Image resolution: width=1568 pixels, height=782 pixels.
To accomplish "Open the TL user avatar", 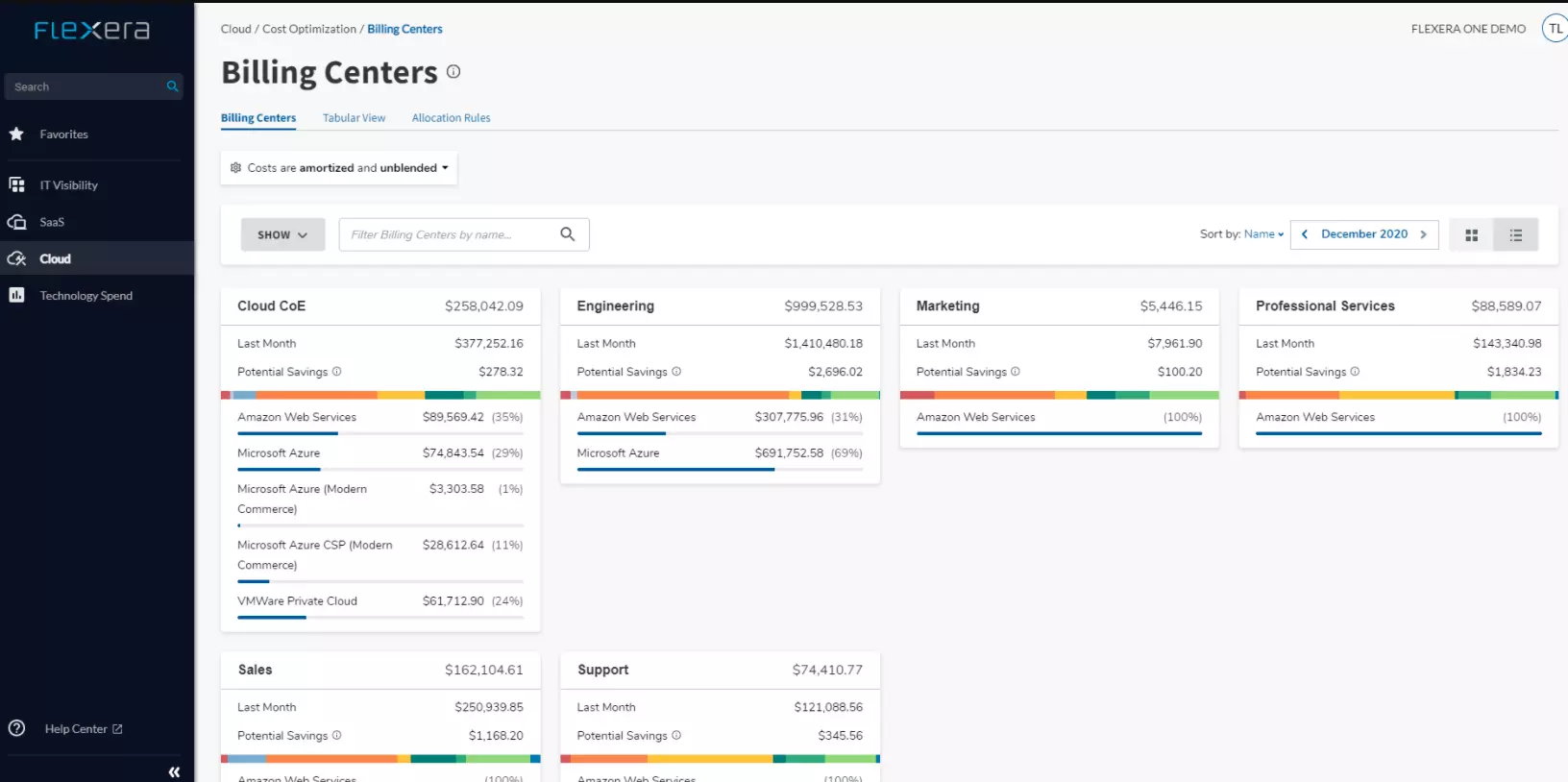I will [x=1556, y=29].
